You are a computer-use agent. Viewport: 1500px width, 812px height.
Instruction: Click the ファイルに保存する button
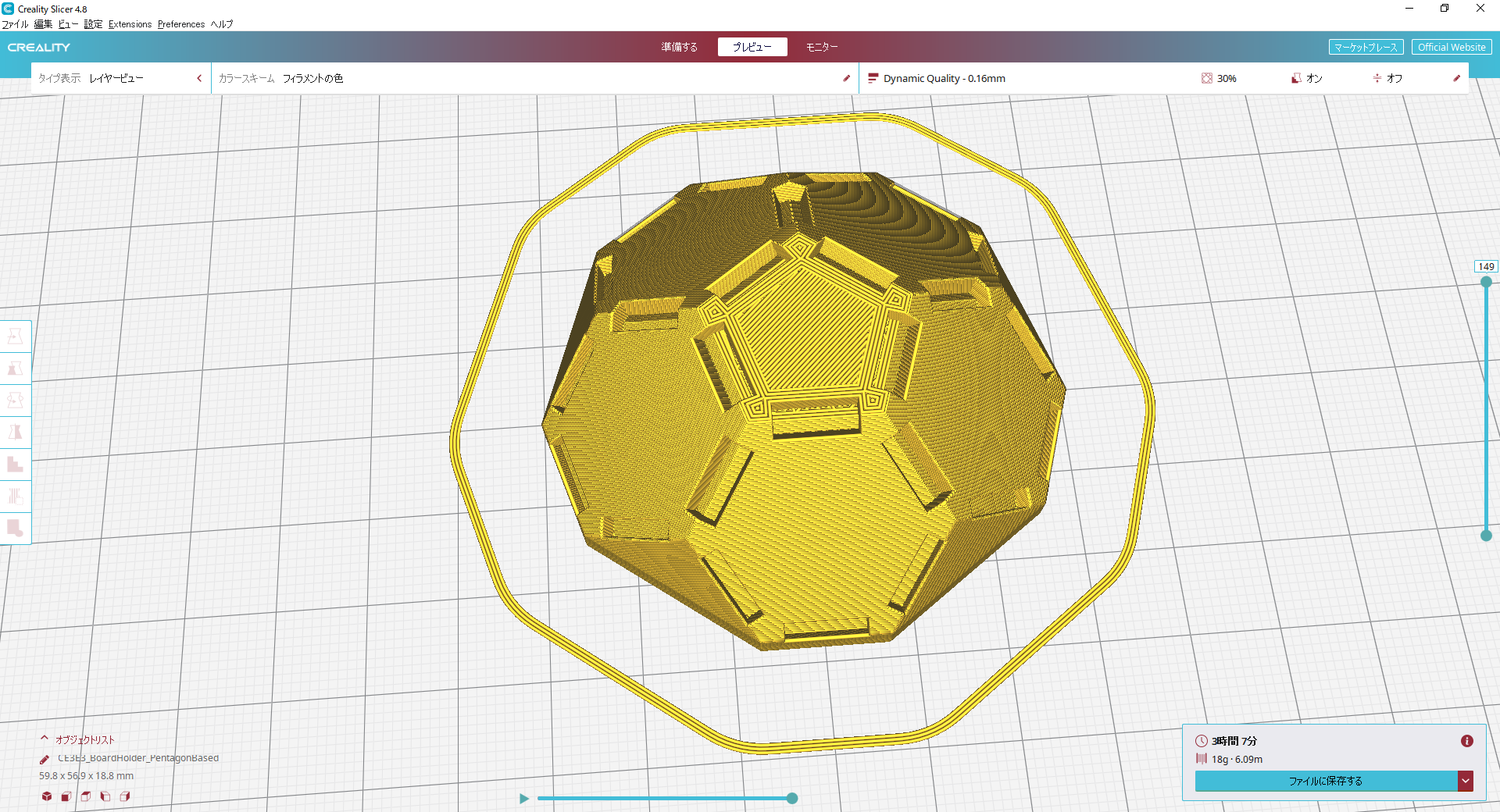tap(1325, 781)
